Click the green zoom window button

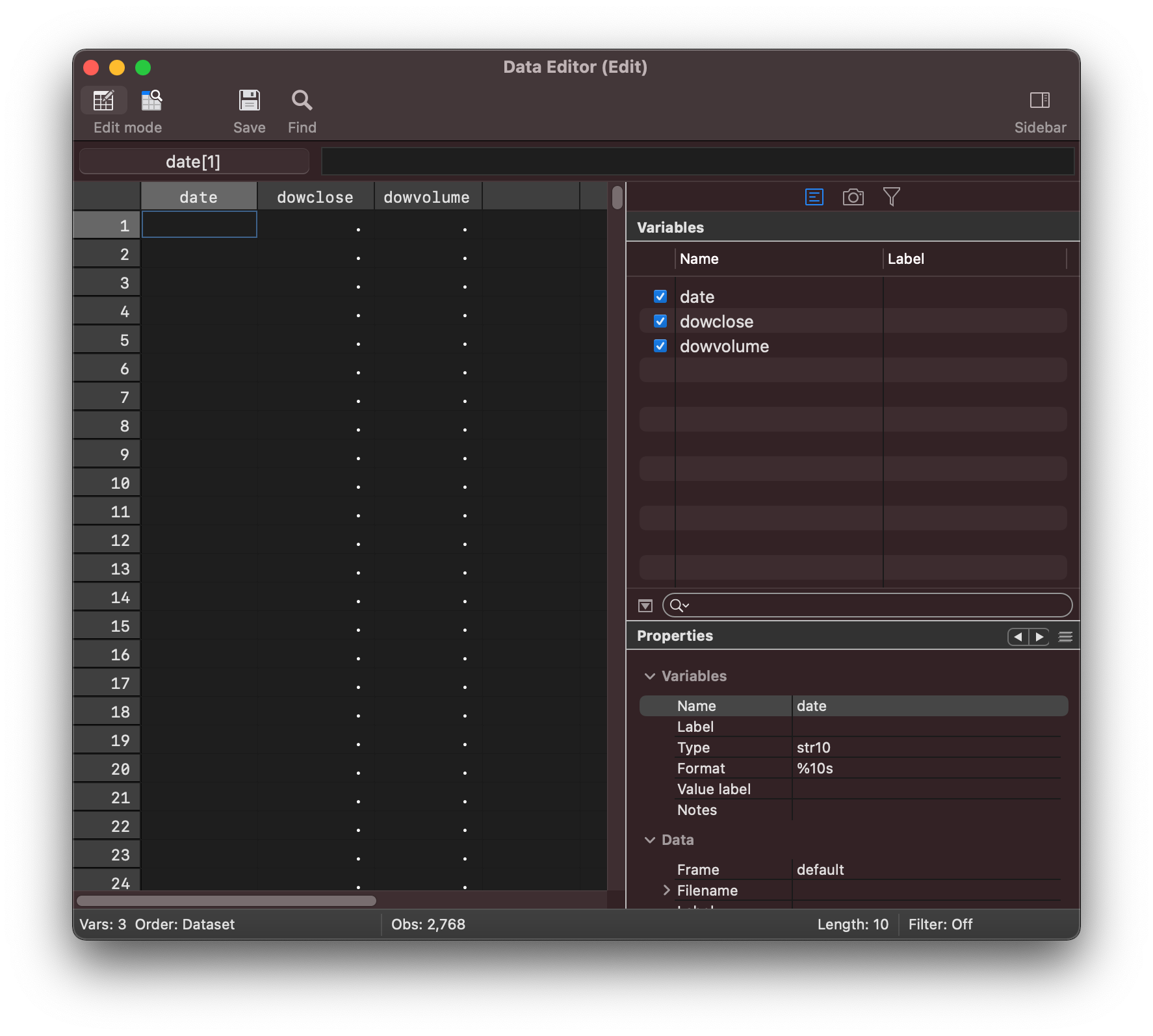(143, 67)
